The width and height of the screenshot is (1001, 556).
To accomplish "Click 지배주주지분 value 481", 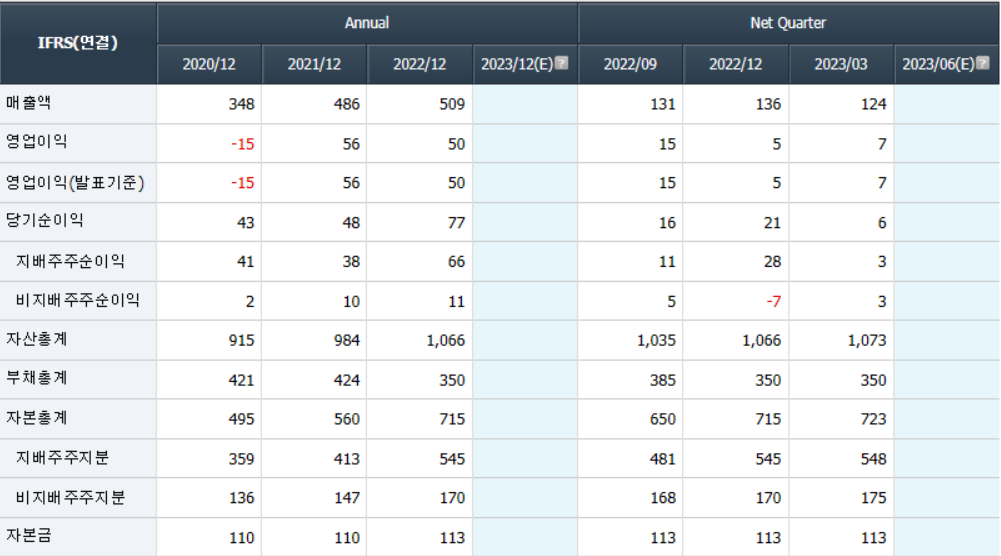I will (663, 459).
